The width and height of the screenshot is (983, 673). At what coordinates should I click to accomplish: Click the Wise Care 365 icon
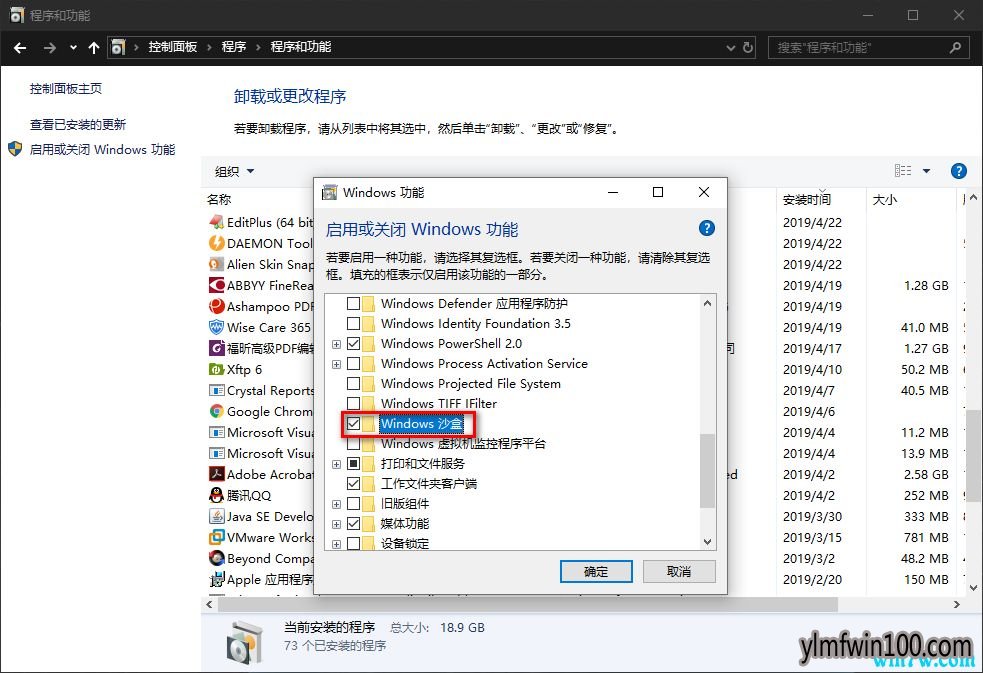tap(216, 327)
